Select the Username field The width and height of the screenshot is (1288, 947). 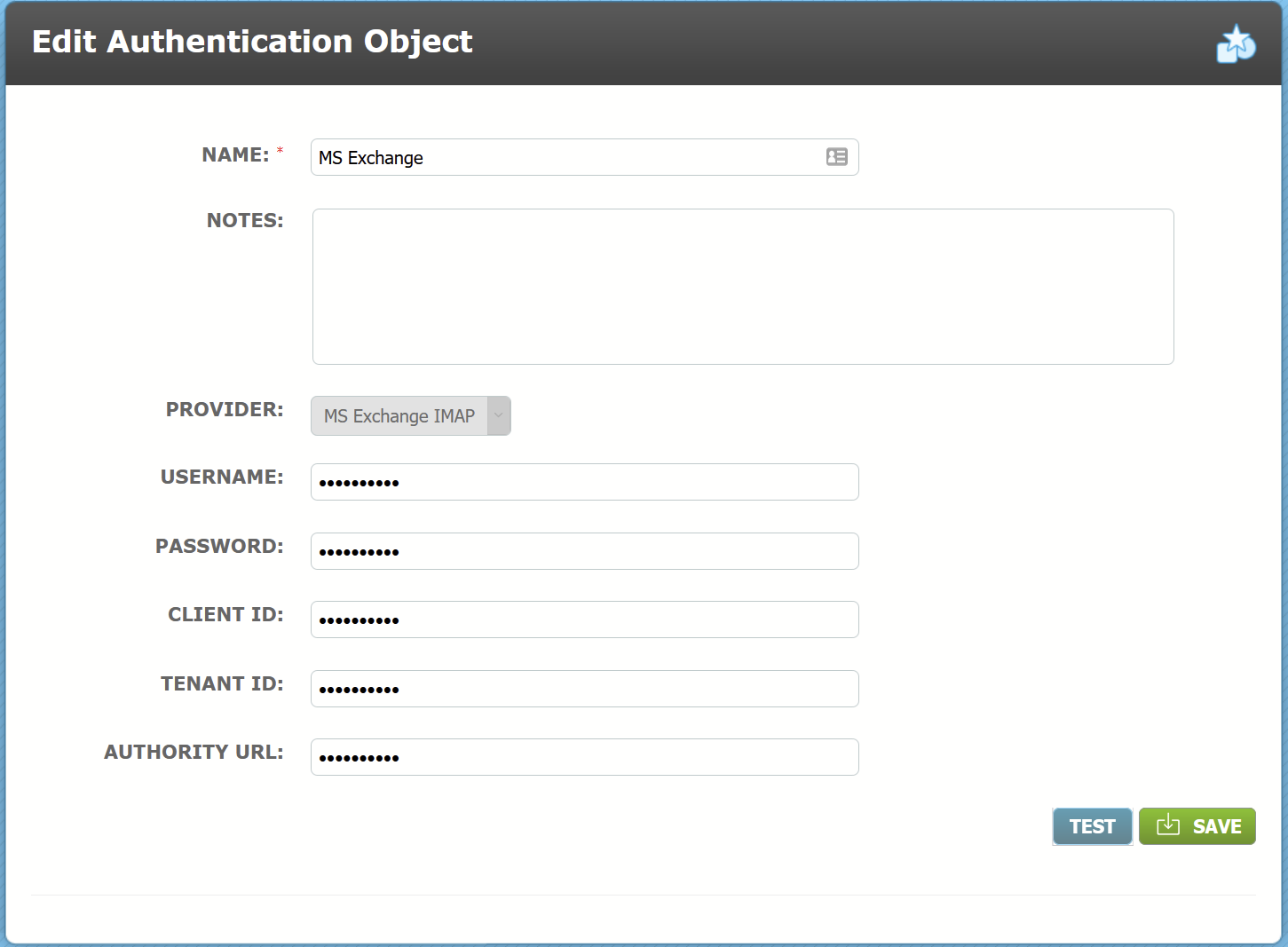pos(584,482)
